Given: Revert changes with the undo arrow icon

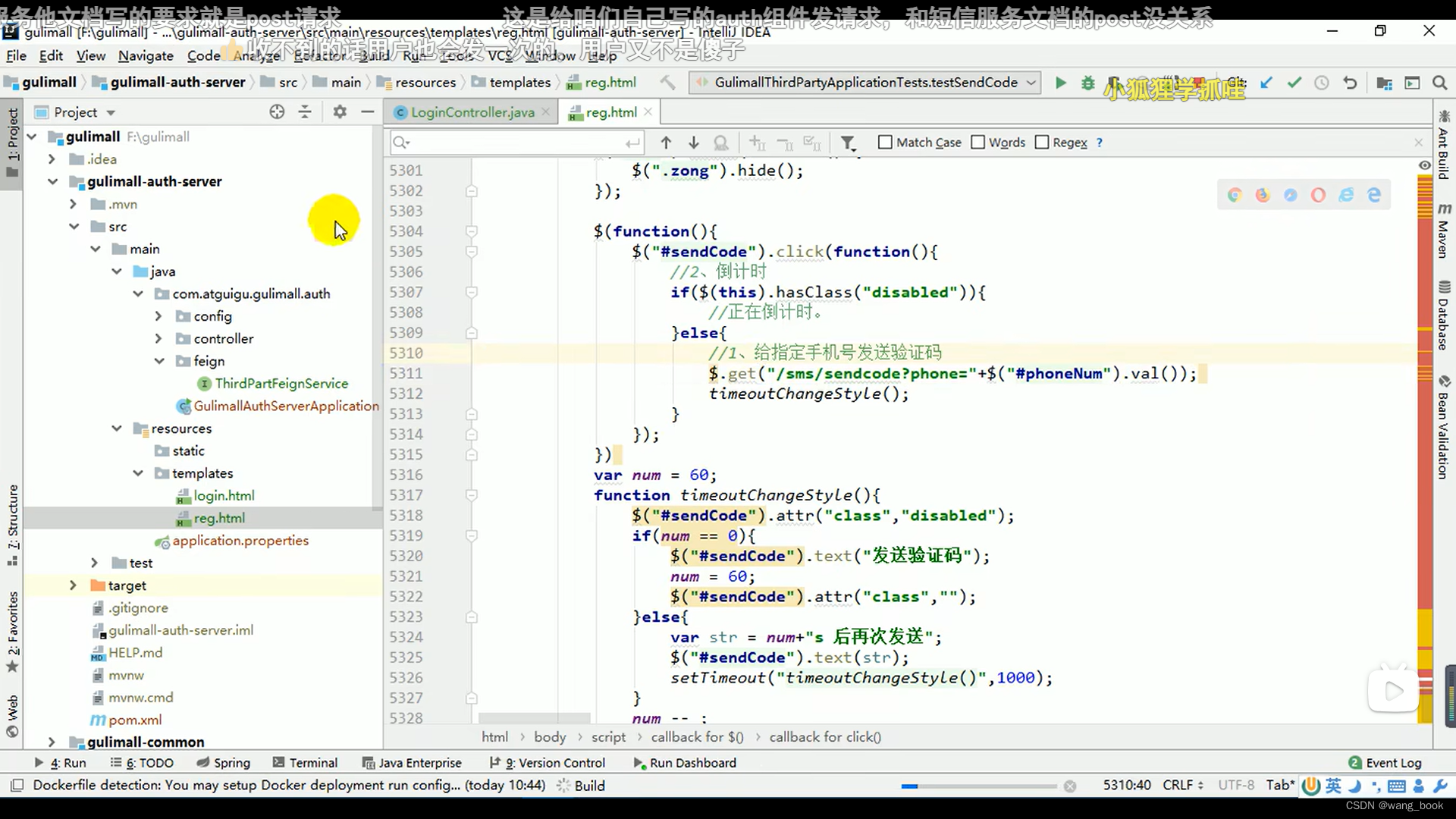Looking at the screenshot, I should coord(1350,83).
